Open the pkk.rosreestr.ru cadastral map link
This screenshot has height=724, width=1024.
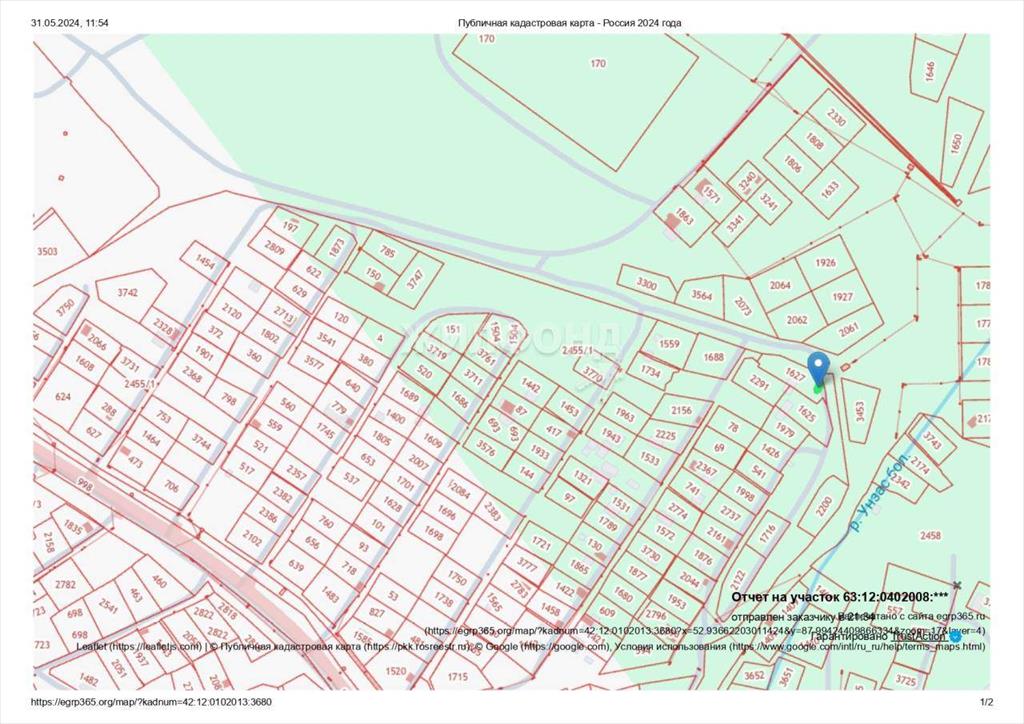(x=345, y=646)
